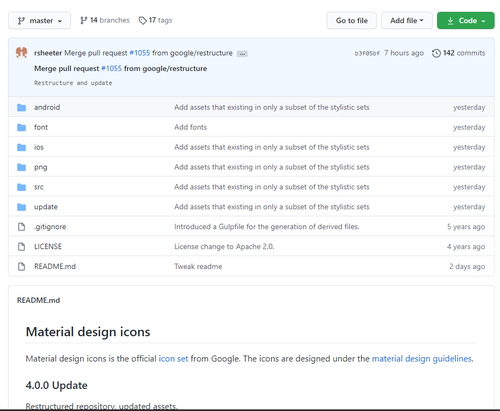
Task: Open the 'Add fonts' commit message
Action: (x=190, y=127)
